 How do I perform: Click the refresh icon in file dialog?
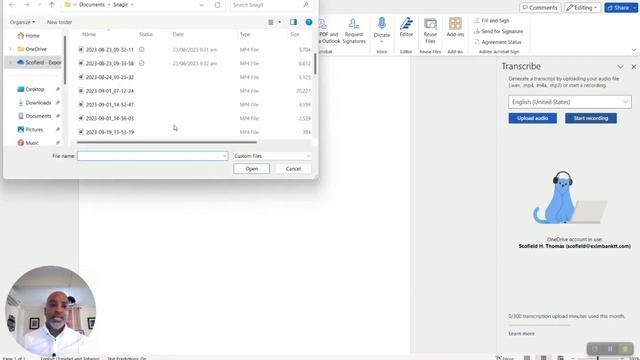coord(217,5)
